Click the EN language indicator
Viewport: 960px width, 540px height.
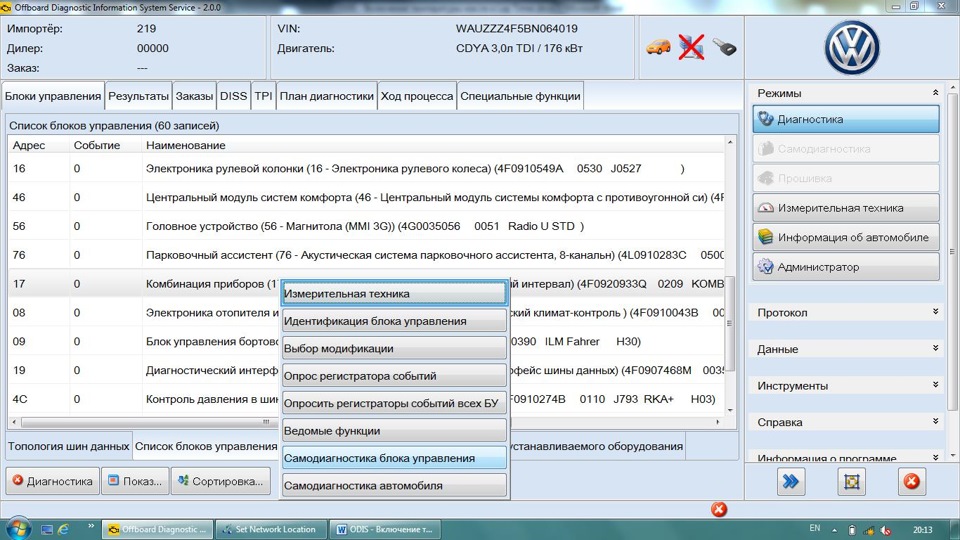(815, 528)
